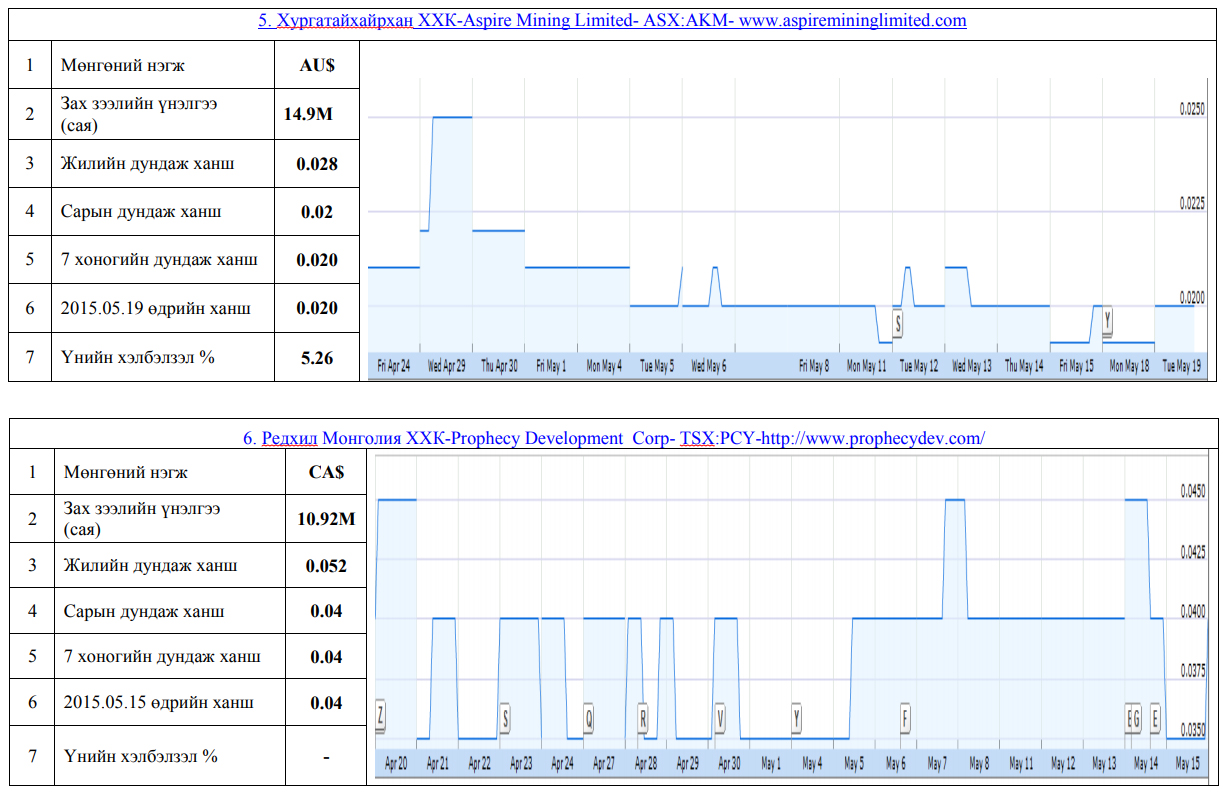Screen dimensions: 1223x794
Task: Select the Q event marker on Prophecy chart
Action: click(589, 717)
